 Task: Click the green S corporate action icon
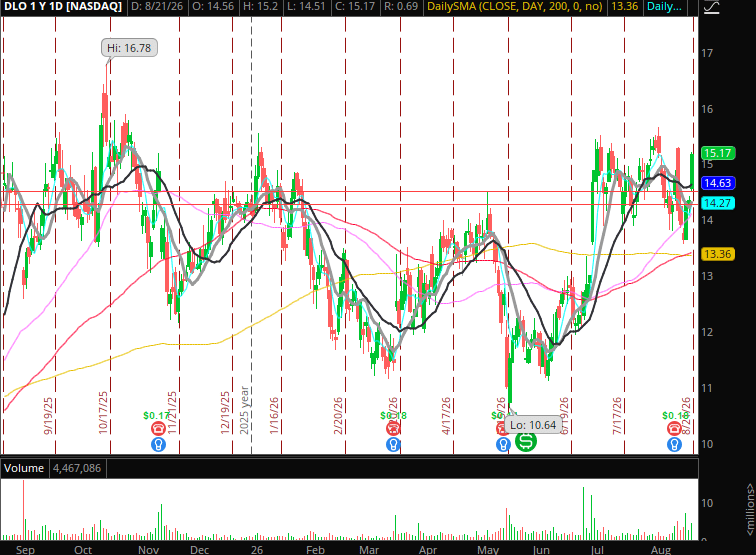pos(526,441)
